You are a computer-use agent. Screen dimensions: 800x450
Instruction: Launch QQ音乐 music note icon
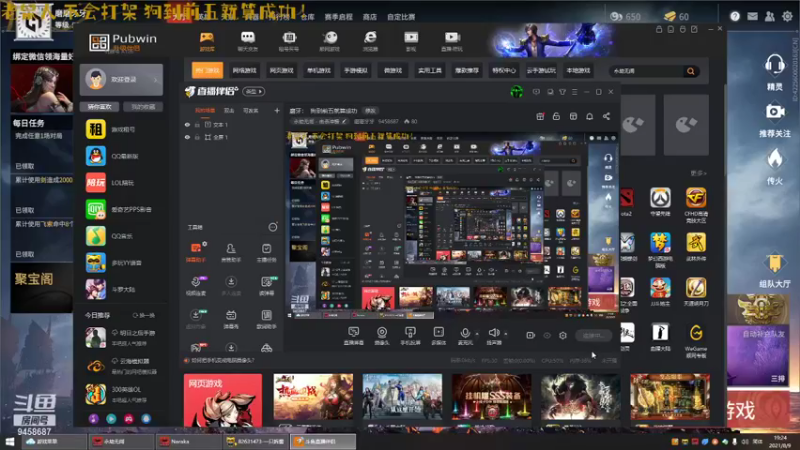(x=95, y=236)
